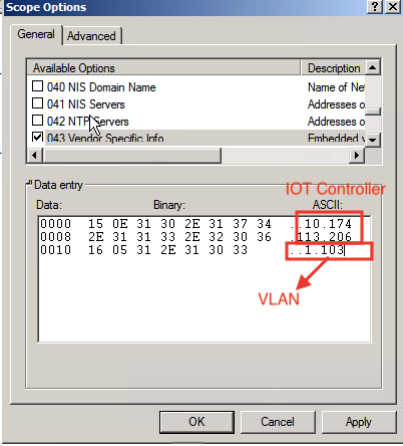The width and height of the screenshot is (403, 446).
Task: Click the horizontal scrollbar thumb
Action: (132, 155)
